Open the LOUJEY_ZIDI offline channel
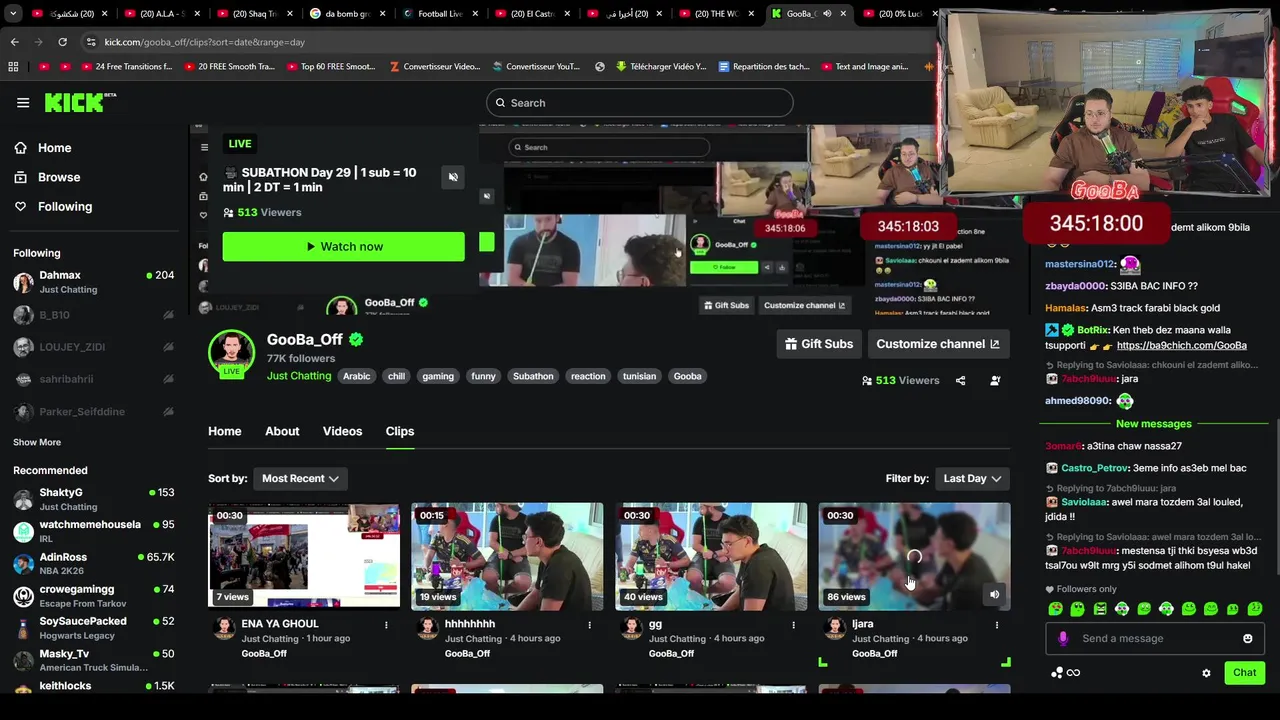 click(x=94, y=347)
